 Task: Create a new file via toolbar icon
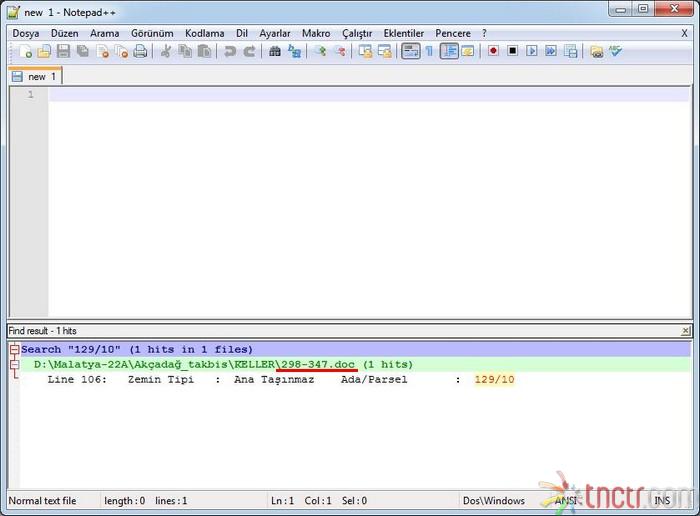pos(25,51)
